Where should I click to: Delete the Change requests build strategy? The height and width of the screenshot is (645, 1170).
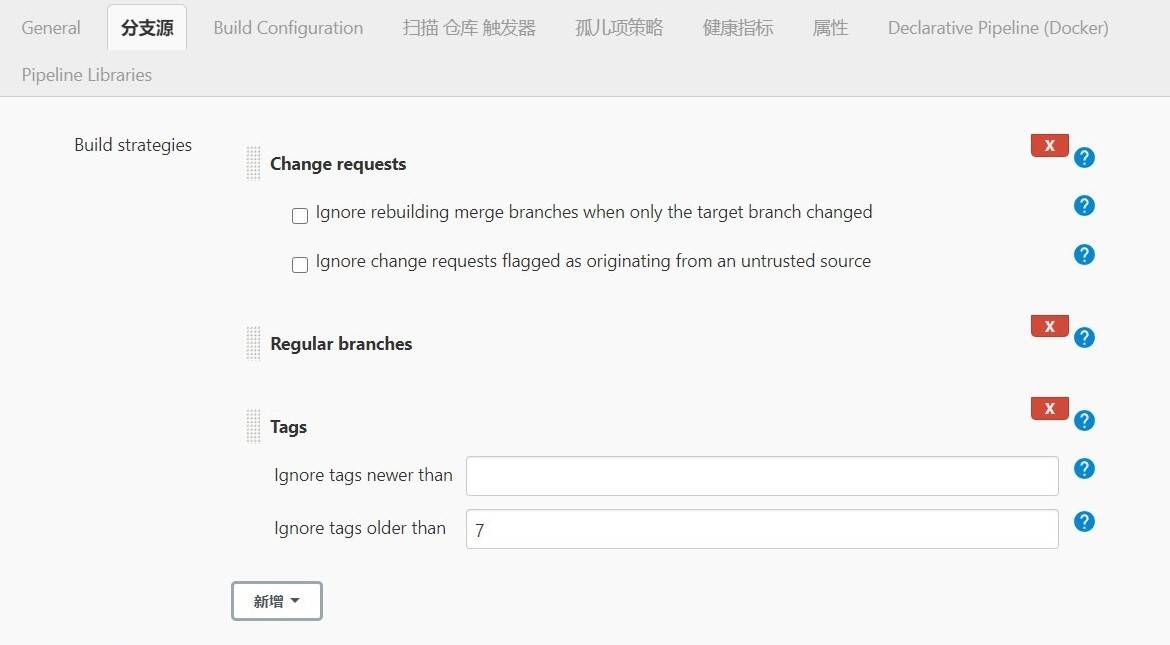tap(1049, 146)
